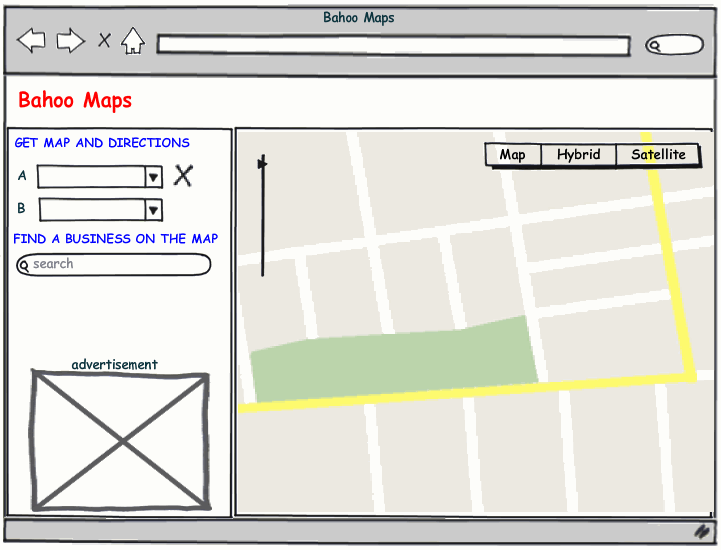Click the browser search pill in toolbar
Image resolution: width=721 pixels, height=550 pixels.
click(674, 45)
